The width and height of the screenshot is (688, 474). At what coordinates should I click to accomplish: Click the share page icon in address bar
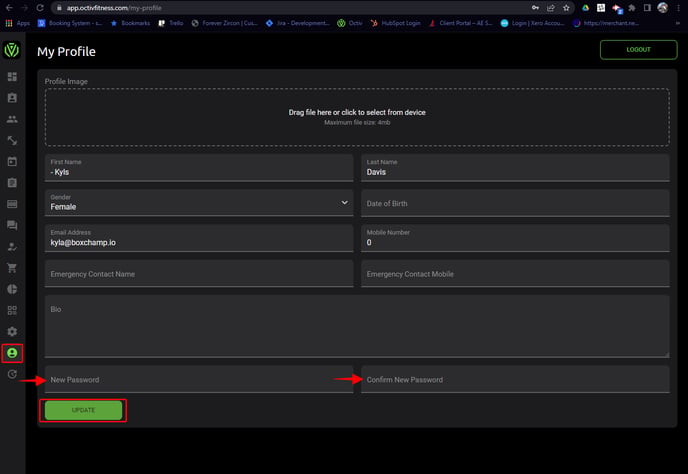(551, 7)
